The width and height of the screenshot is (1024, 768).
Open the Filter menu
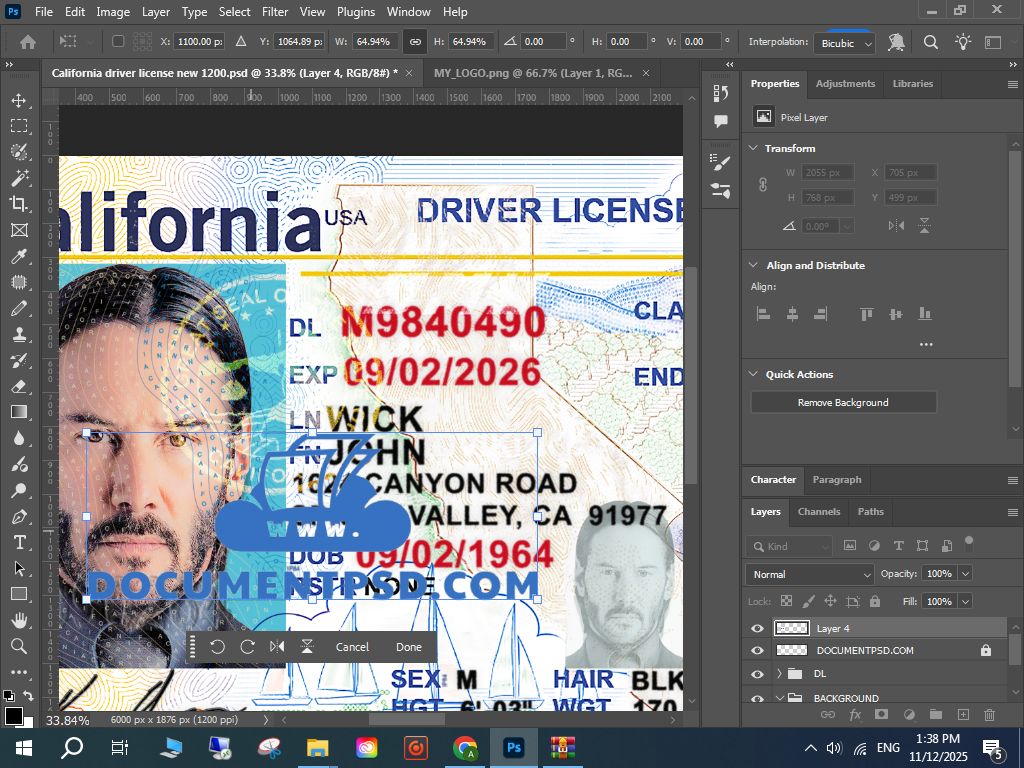coord(276,12)
